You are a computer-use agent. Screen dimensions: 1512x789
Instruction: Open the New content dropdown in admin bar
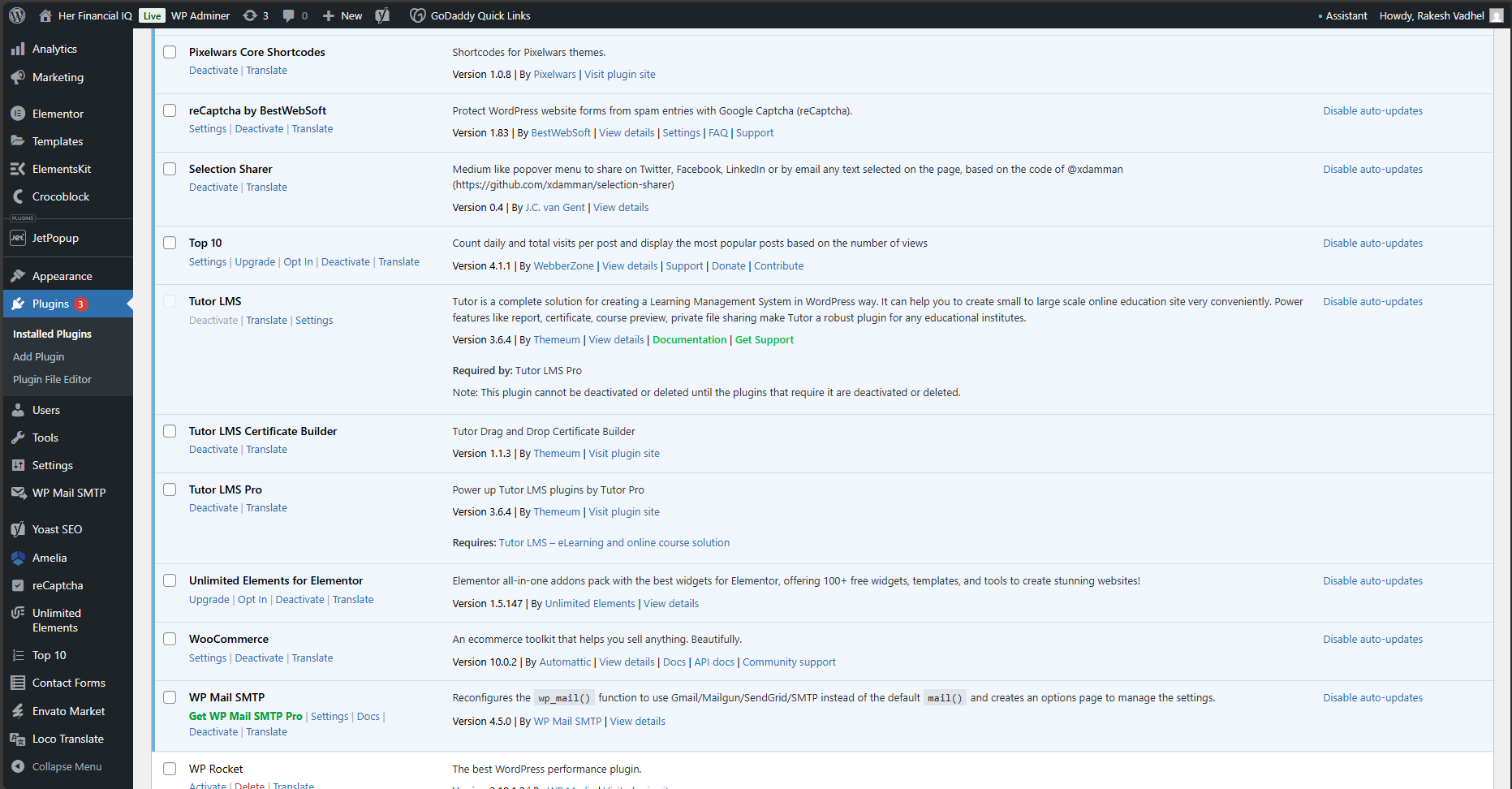342,15
